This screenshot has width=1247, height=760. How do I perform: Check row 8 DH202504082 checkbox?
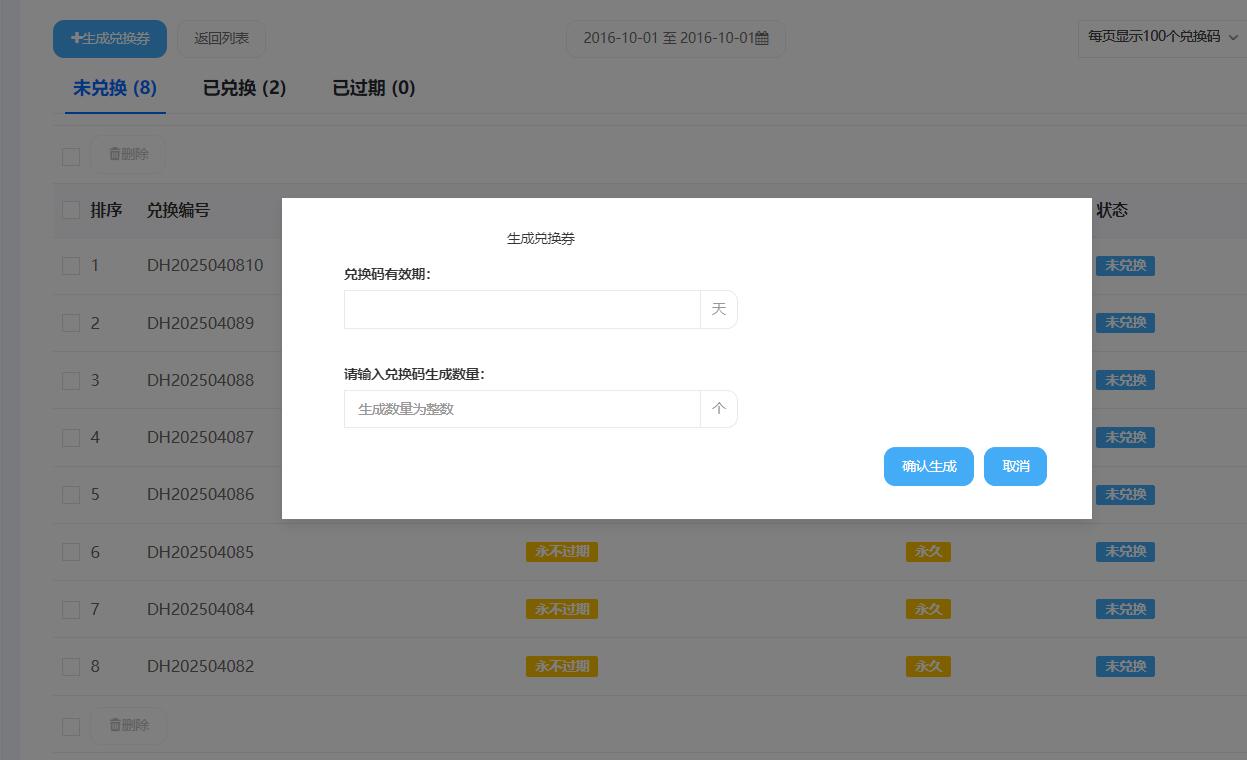pyautogui.click(x=71, y=666)
